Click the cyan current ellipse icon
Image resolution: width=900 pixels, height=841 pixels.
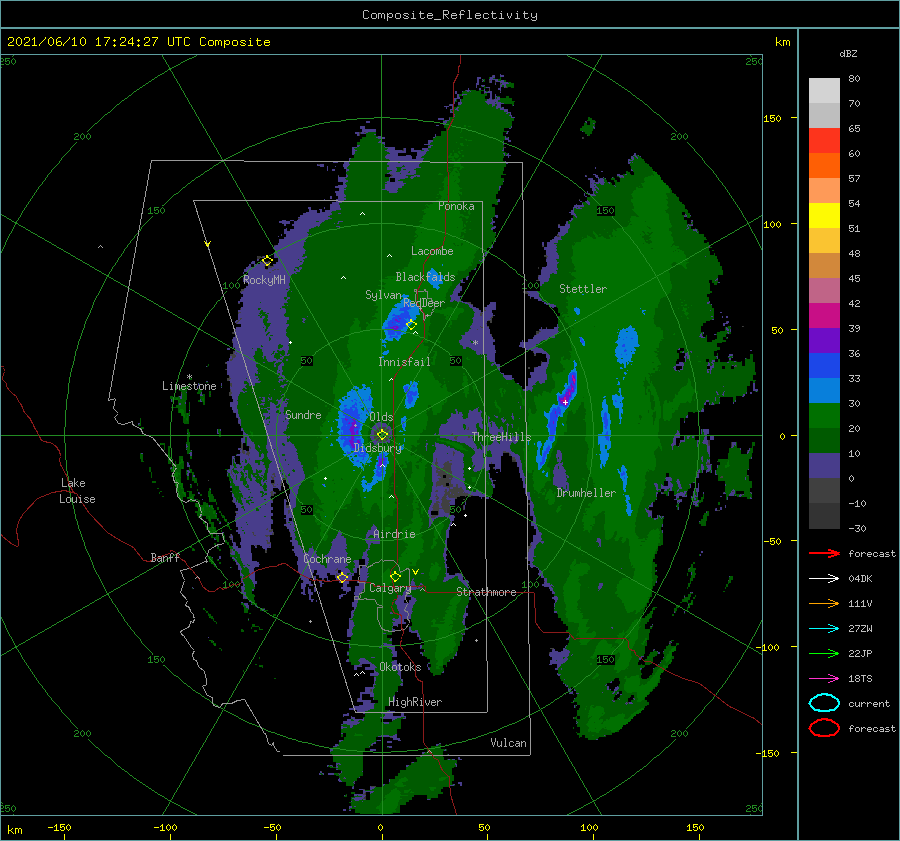pos(824,703)
